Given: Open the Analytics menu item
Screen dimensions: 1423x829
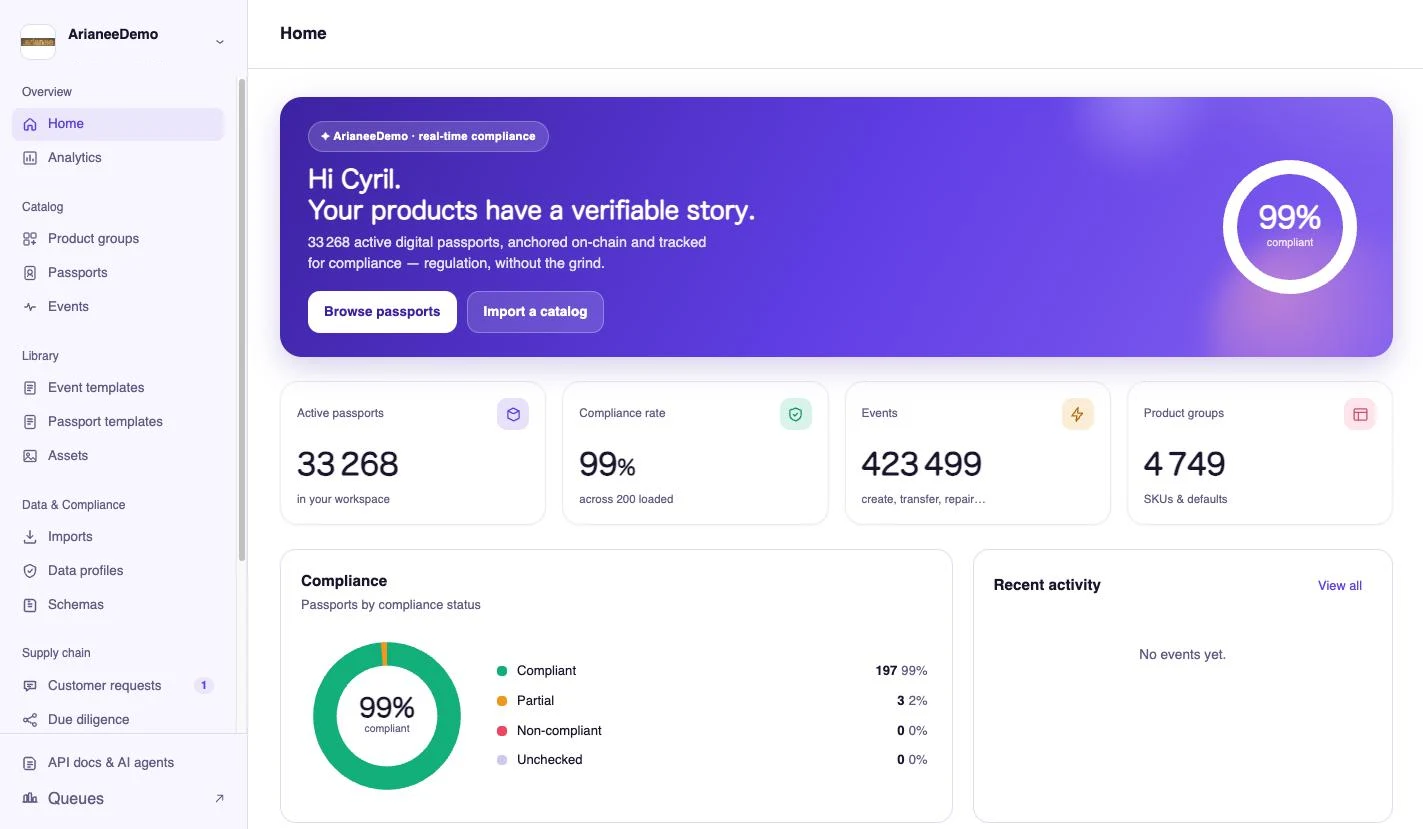Looking at the screenshot, I should coord(118,158).
